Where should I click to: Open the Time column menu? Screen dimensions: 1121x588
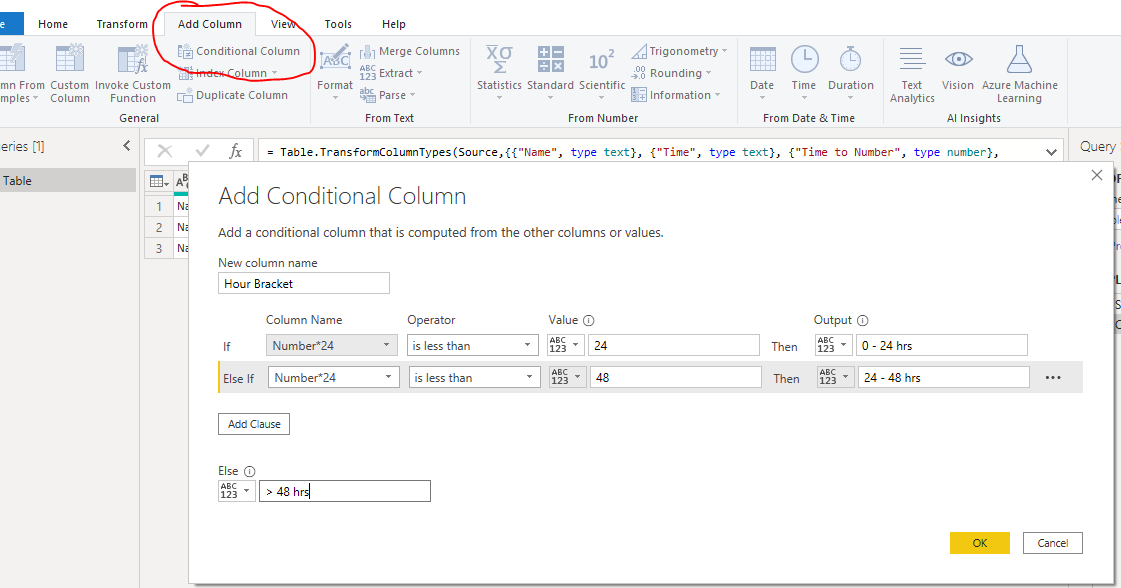804,72
